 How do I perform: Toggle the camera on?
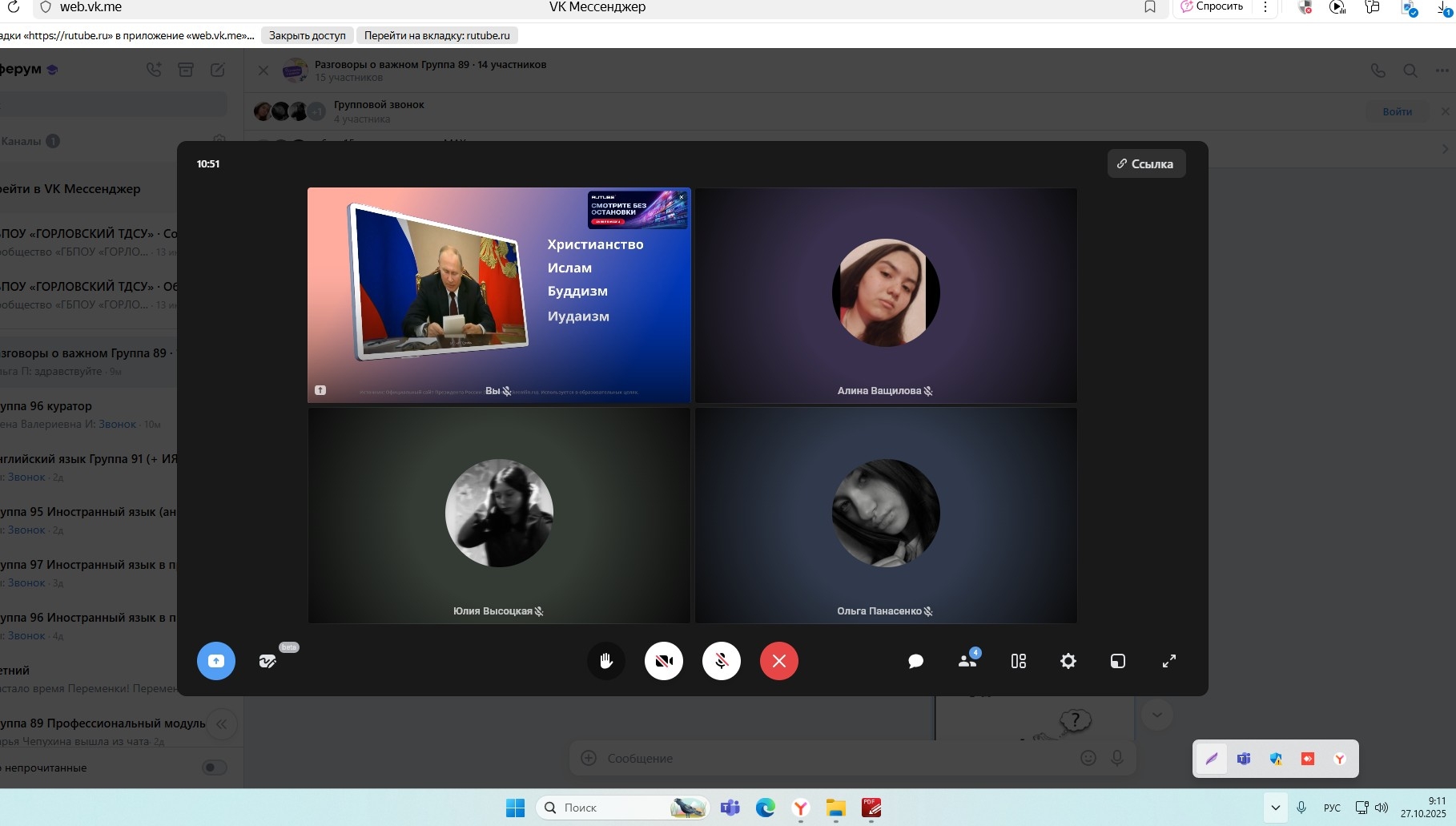coord(663,661)
